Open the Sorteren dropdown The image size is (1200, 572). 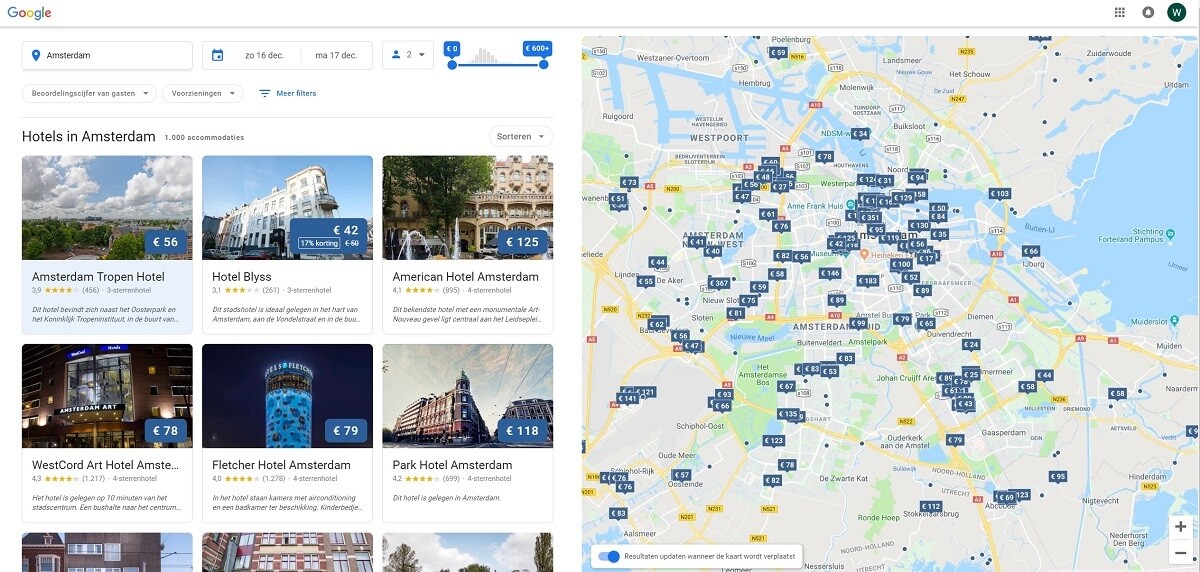[x=520, y=136]
